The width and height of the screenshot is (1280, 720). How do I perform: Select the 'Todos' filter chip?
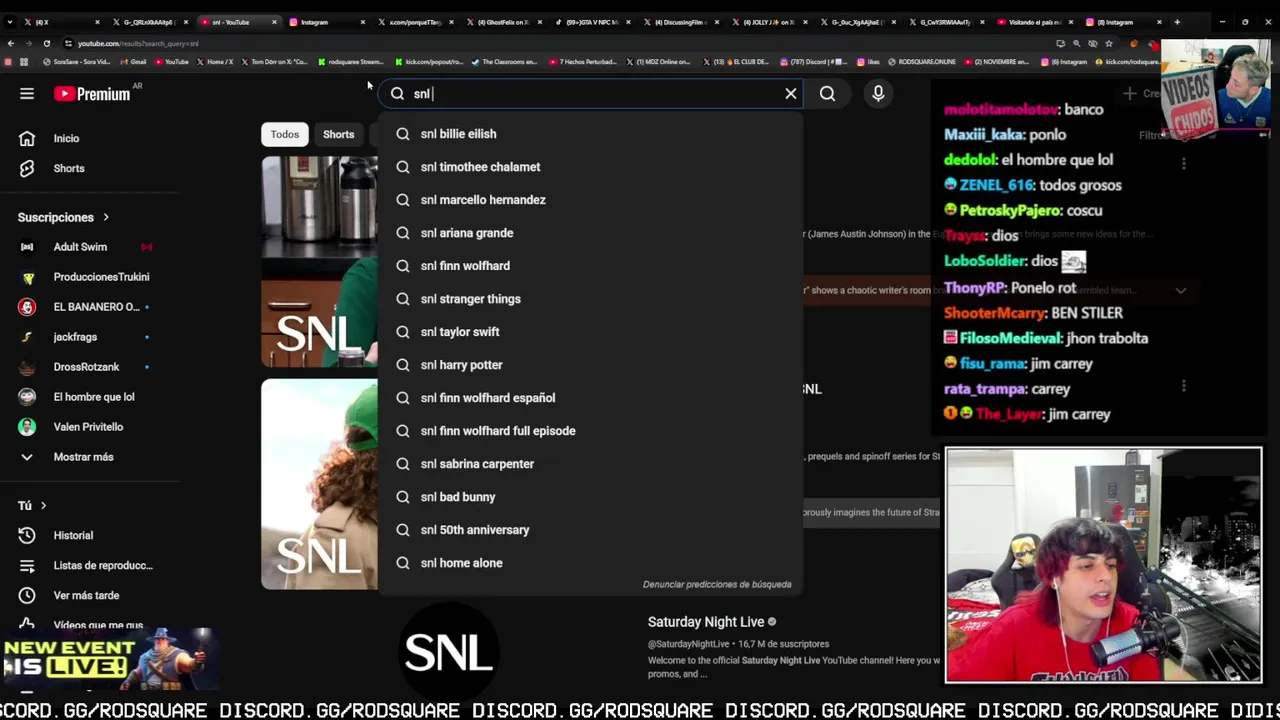[x=285, y=134]
